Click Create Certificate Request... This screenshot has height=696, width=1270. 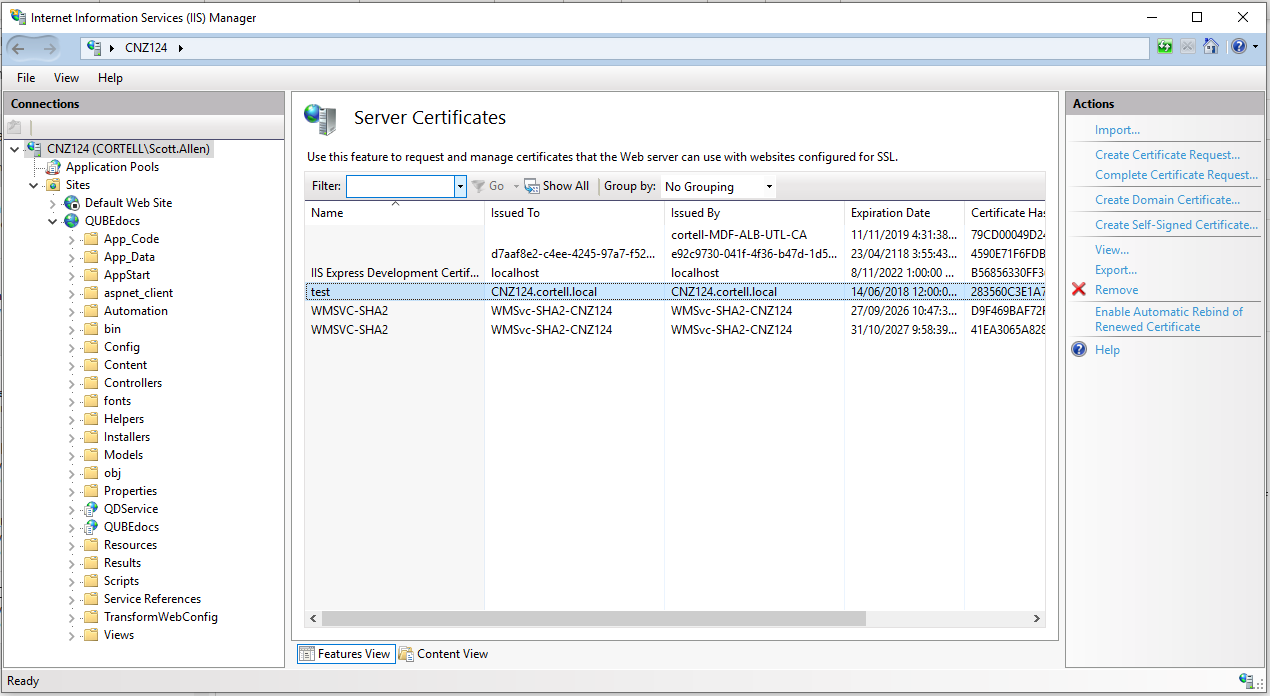[x=1167, y=155]
